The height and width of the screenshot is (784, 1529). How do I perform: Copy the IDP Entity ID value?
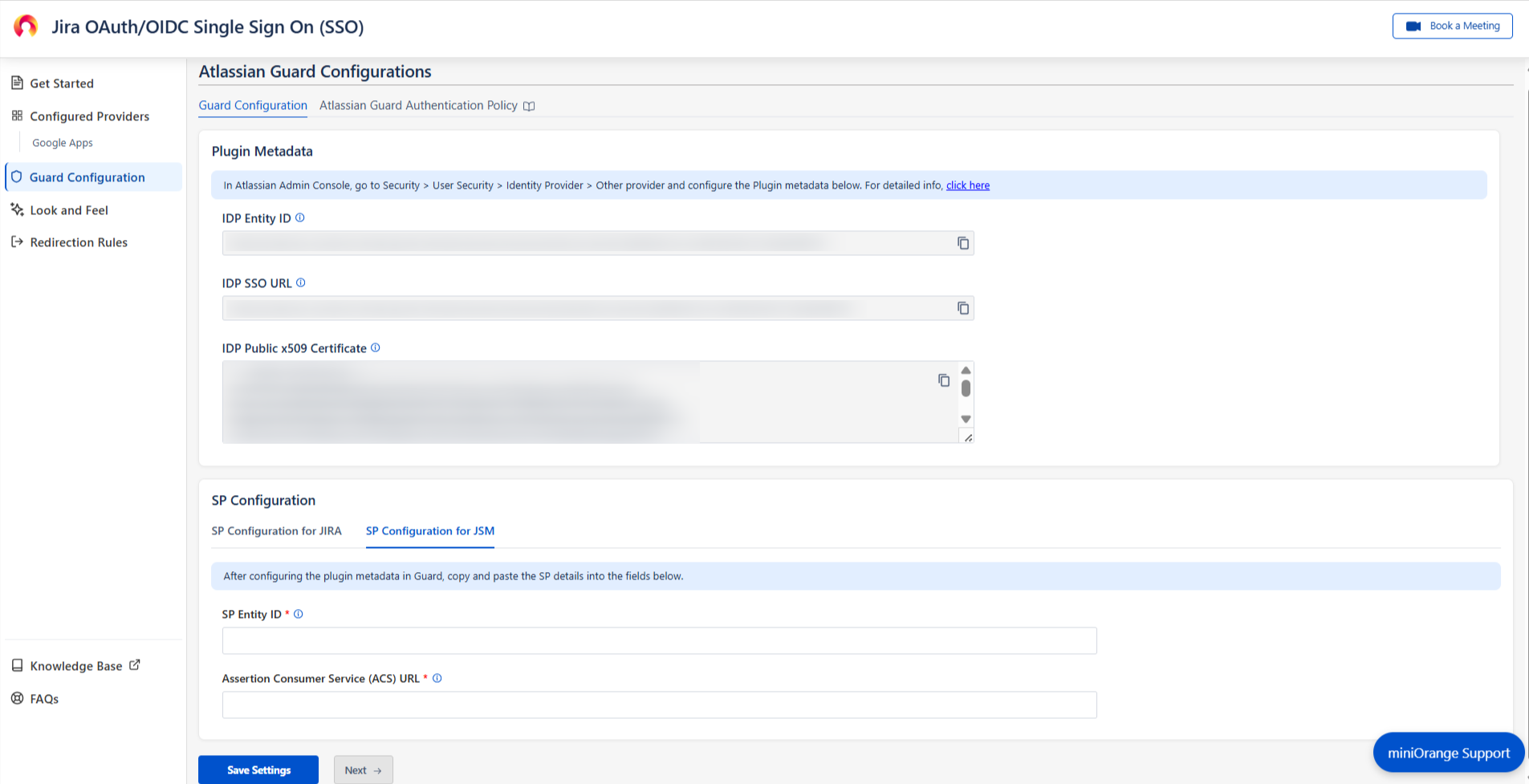pos(963,243)
